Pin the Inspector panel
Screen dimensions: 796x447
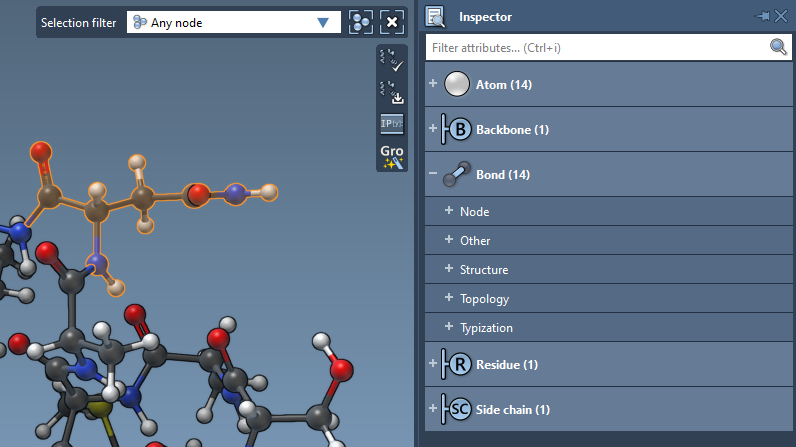tap(763, 16)
